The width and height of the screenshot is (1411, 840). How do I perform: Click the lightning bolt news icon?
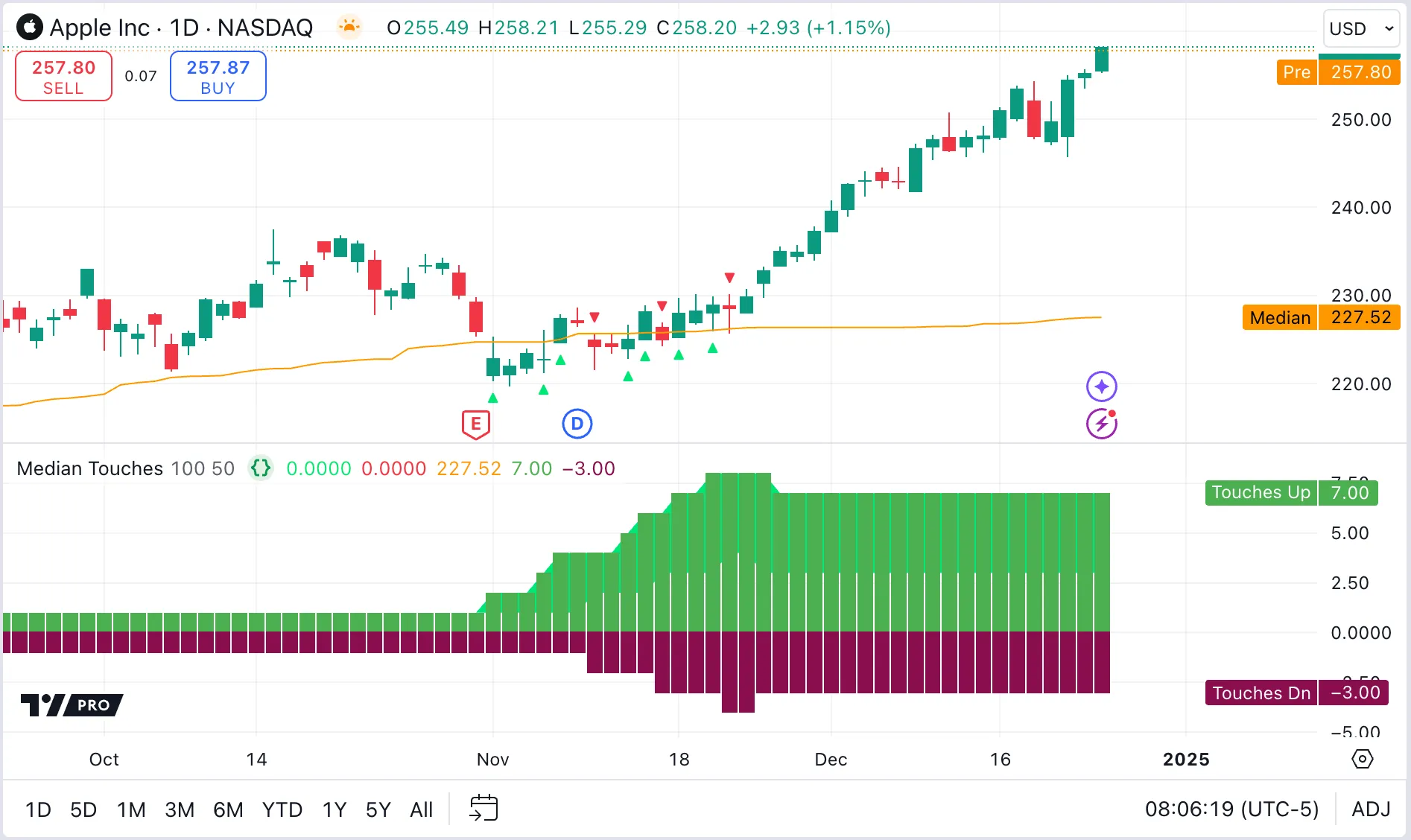tap(1101, 424)
